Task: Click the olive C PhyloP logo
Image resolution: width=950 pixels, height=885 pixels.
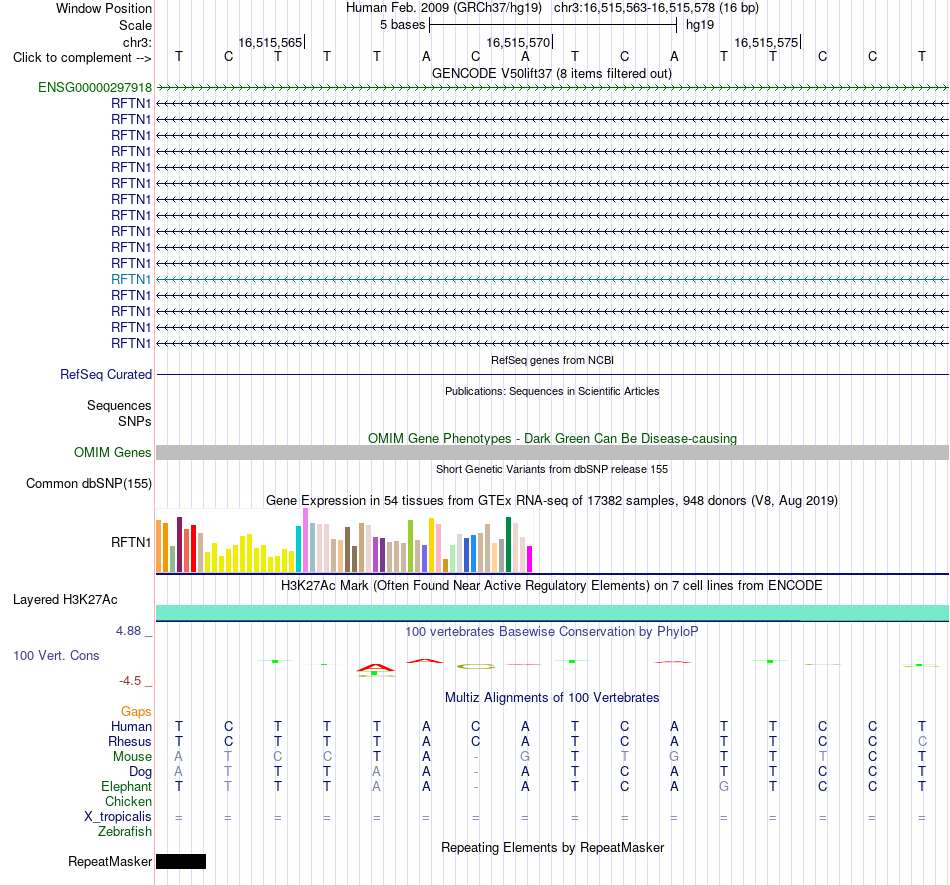Action: click(476, 666)
